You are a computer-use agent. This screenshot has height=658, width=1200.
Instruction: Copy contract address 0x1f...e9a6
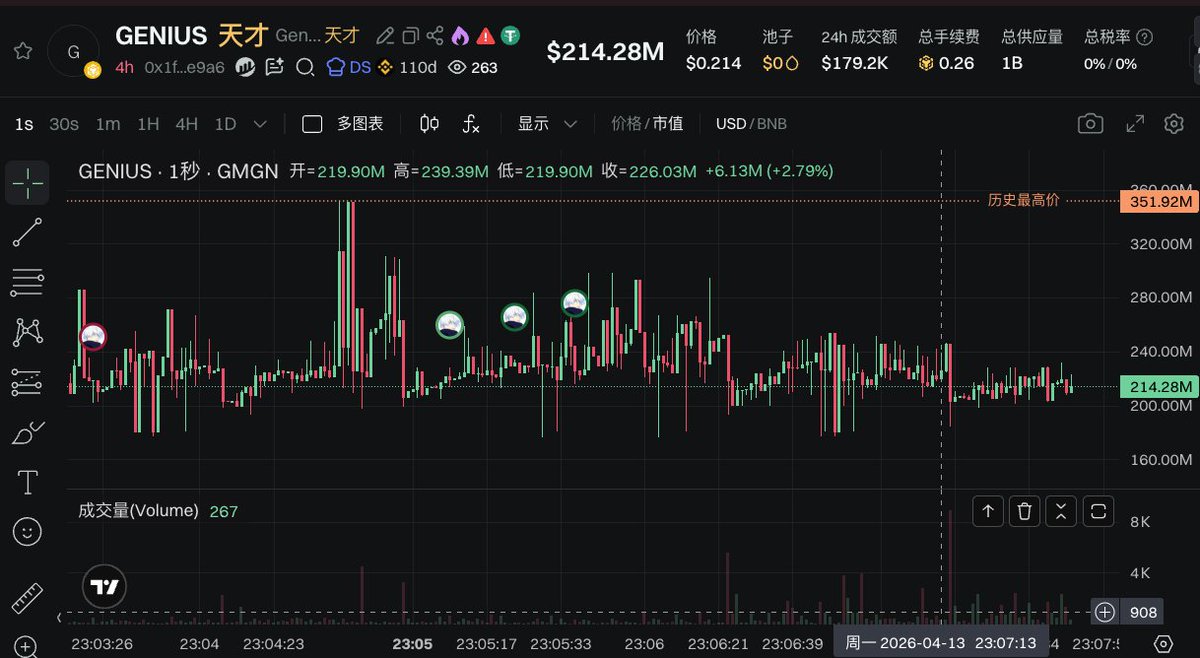pyautogui.click(x=184, y=68)
